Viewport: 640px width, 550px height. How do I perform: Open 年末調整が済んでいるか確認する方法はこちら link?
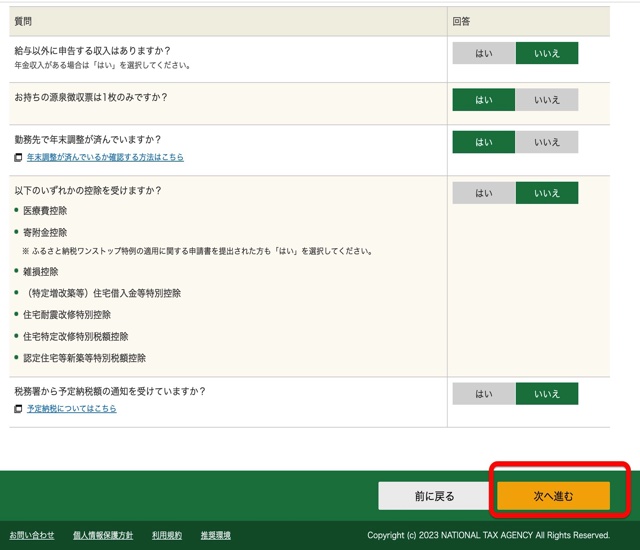pos(105,158)
